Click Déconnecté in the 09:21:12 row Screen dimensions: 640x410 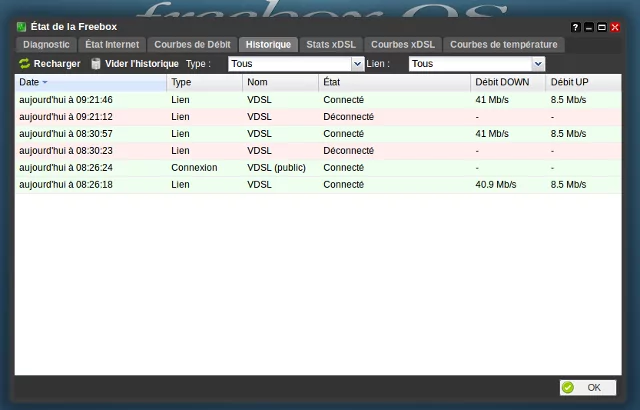pos(349,117)
